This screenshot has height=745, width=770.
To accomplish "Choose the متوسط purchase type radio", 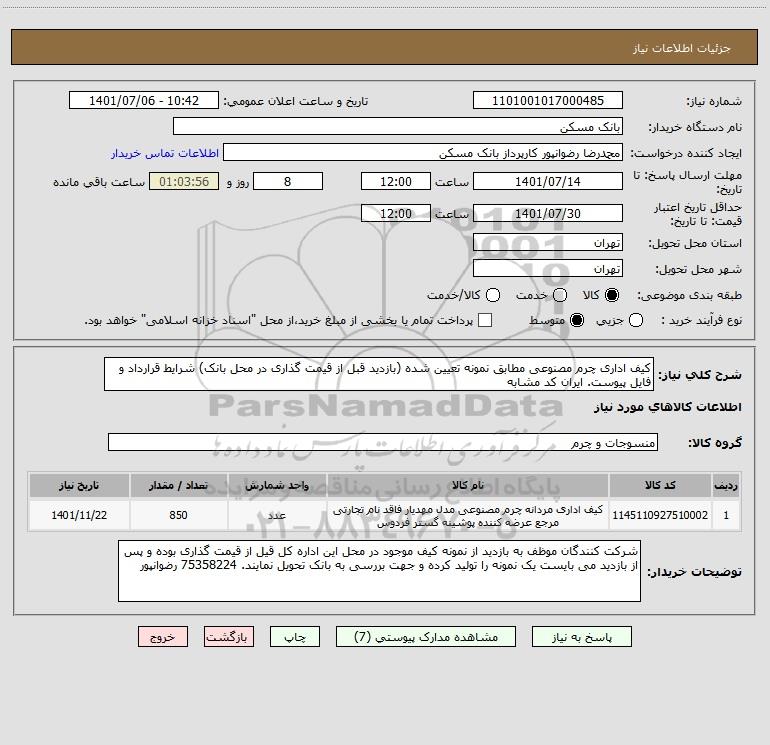I will coord(577,321).
